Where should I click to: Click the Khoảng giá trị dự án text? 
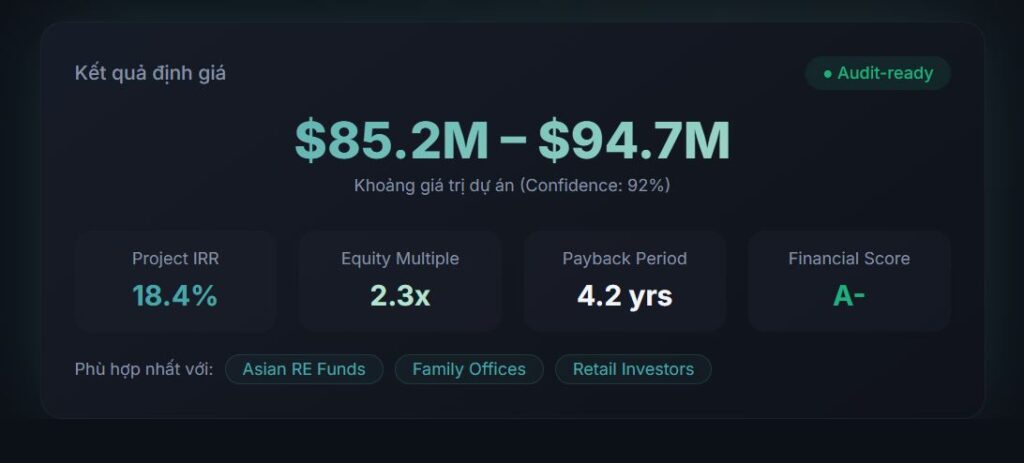point(434,185)
